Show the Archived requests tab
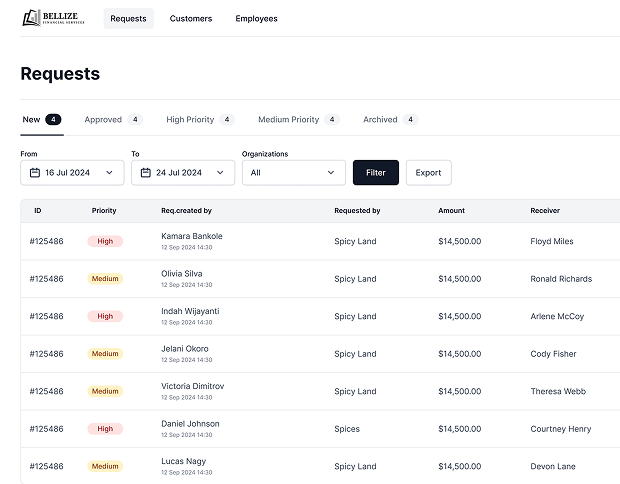 [380, 120]
